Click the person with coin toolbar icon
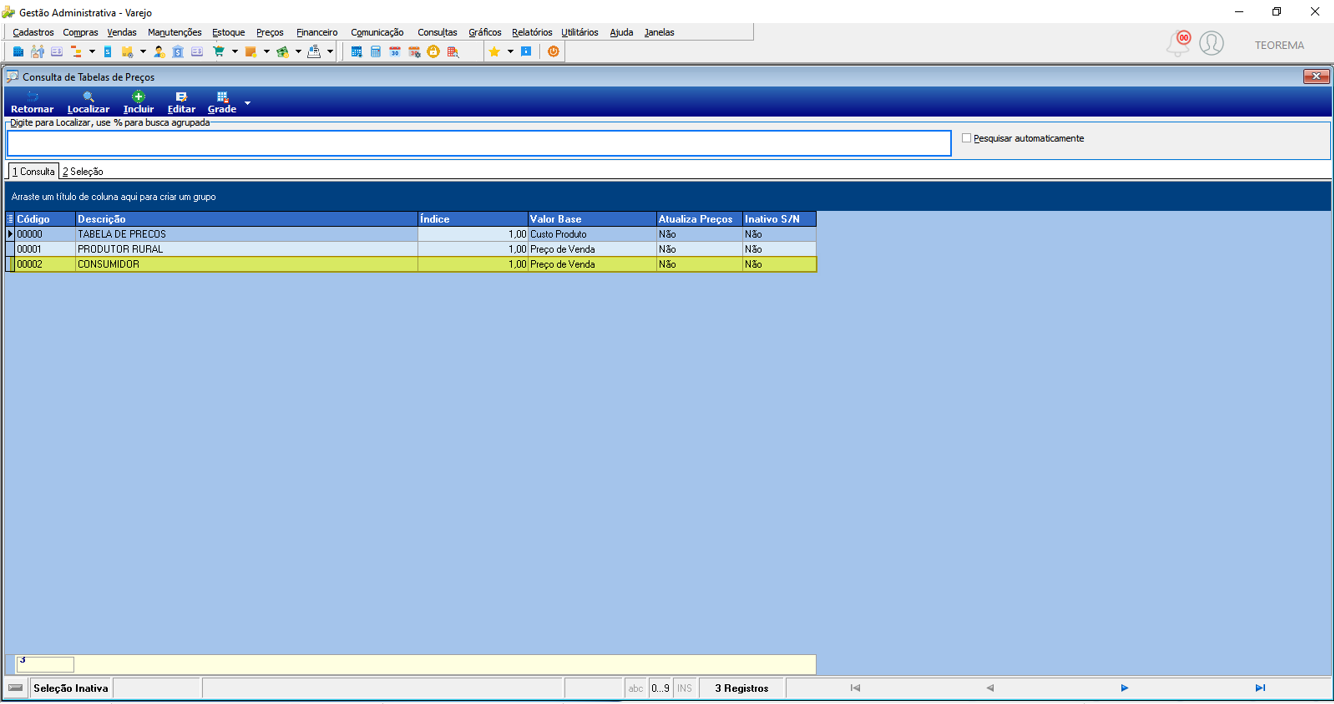 (160, 51)
